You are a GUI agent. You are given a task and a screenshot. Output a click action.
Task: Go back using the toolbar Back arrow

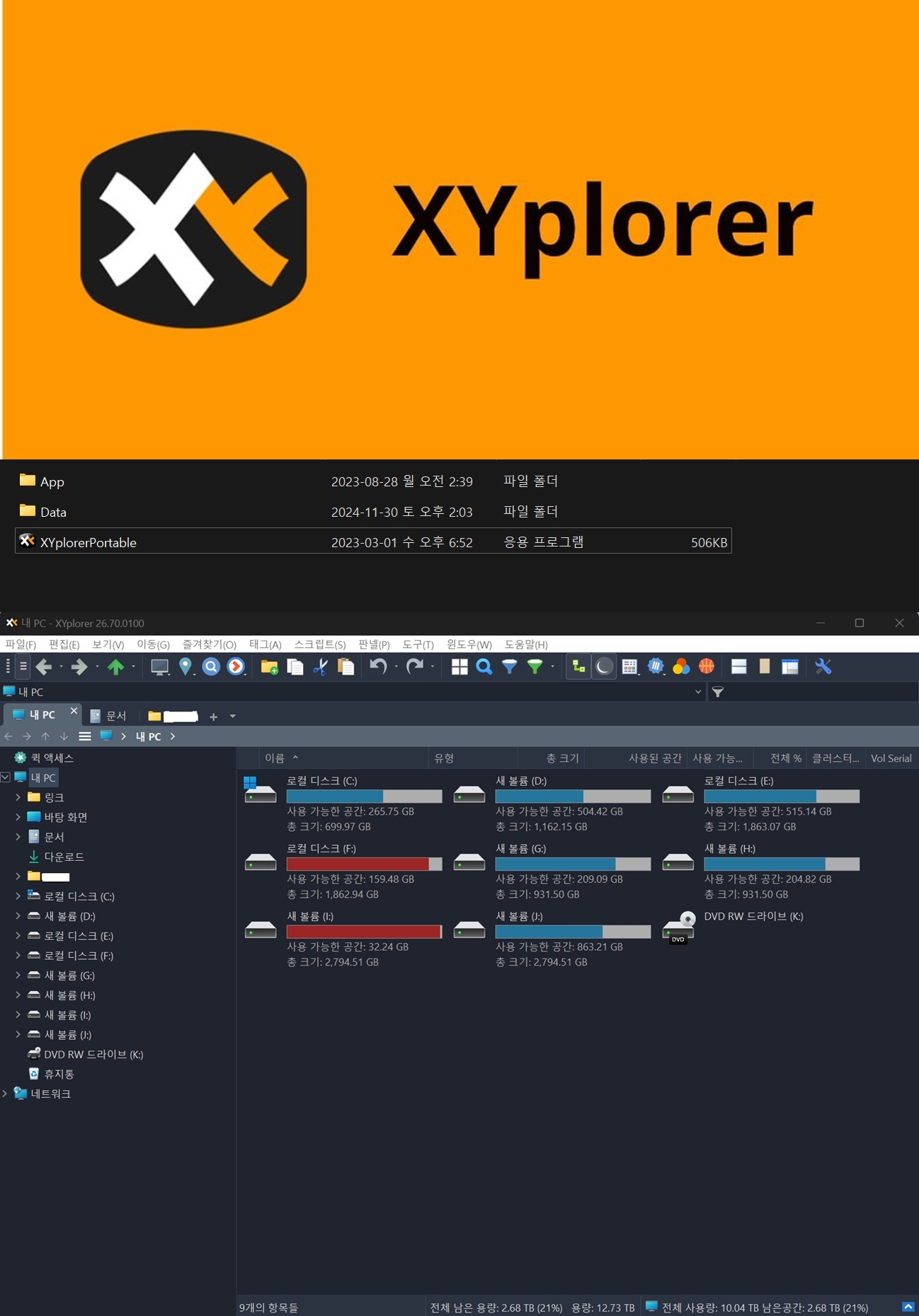[44, 666]
